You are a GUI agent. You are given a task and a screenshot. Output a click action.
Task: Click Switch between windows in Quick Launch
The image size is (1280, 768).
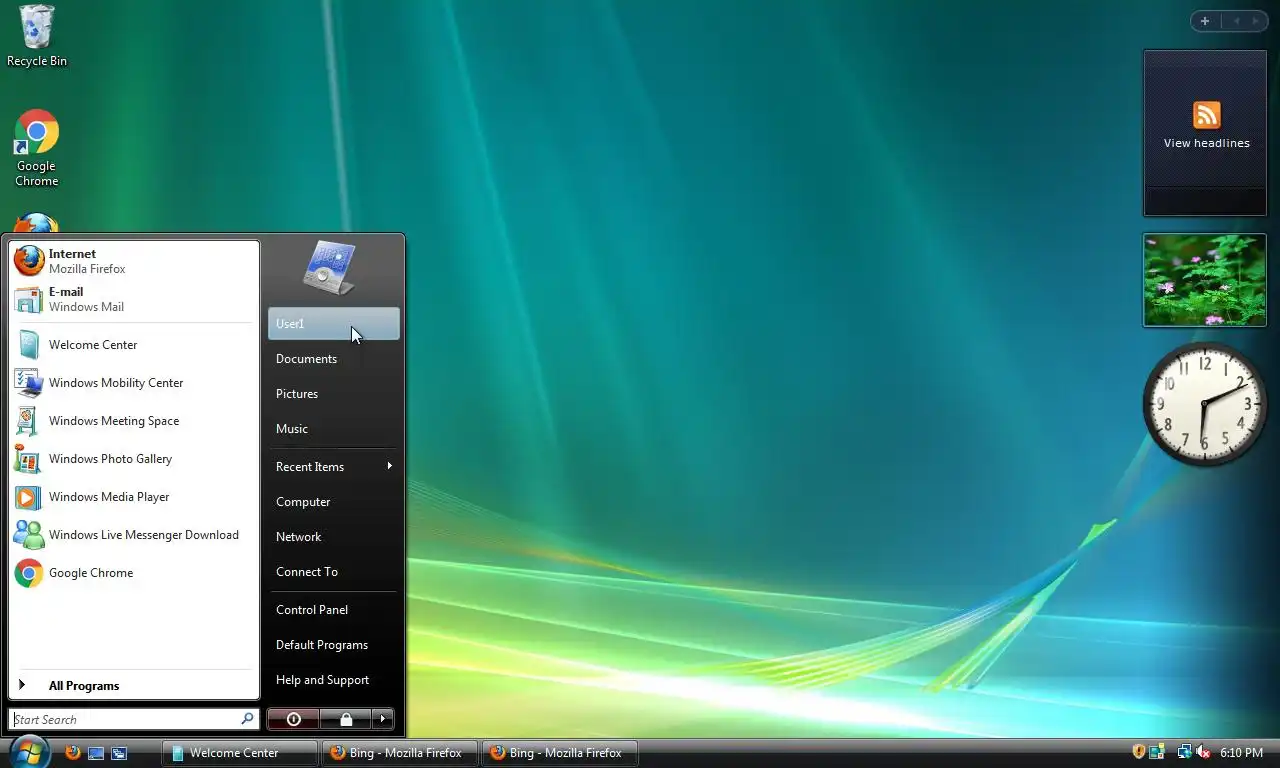[x=119, y=753]
